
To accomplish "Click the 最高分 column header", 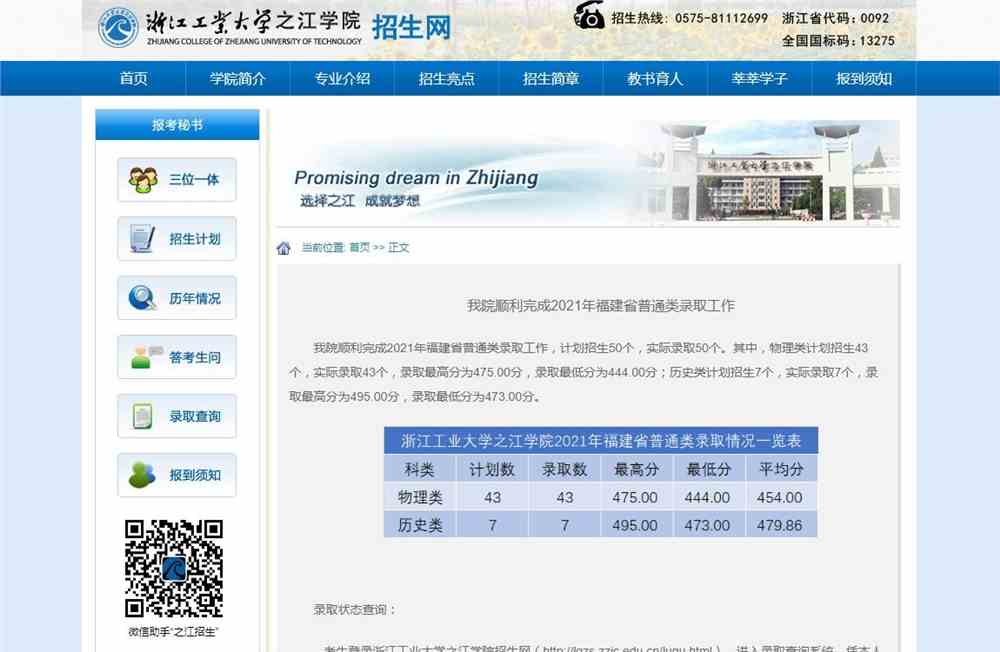I will click(636, 470).
